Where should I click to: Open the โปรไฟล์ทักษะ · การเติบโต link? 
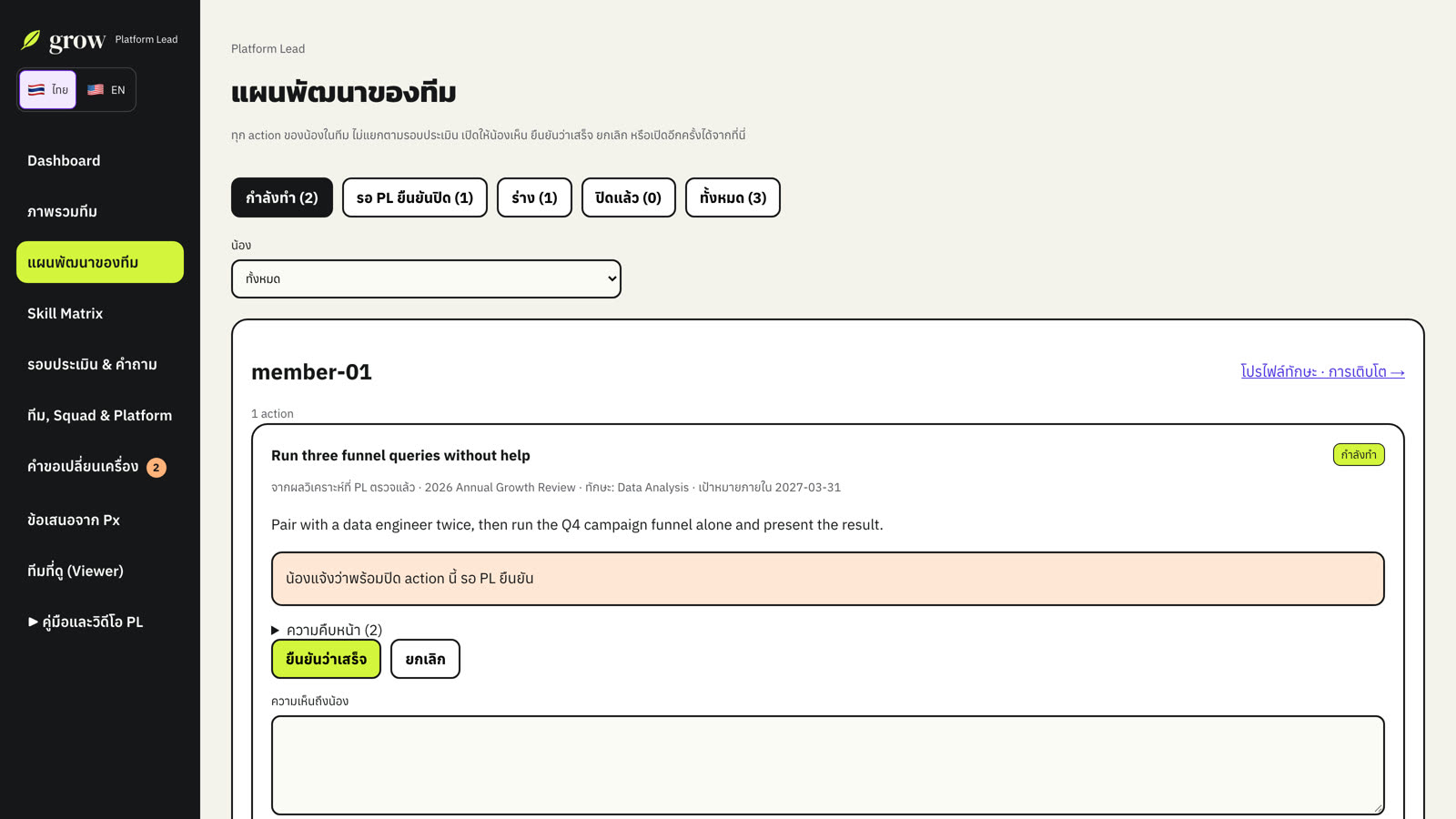tap(1322, 371)
